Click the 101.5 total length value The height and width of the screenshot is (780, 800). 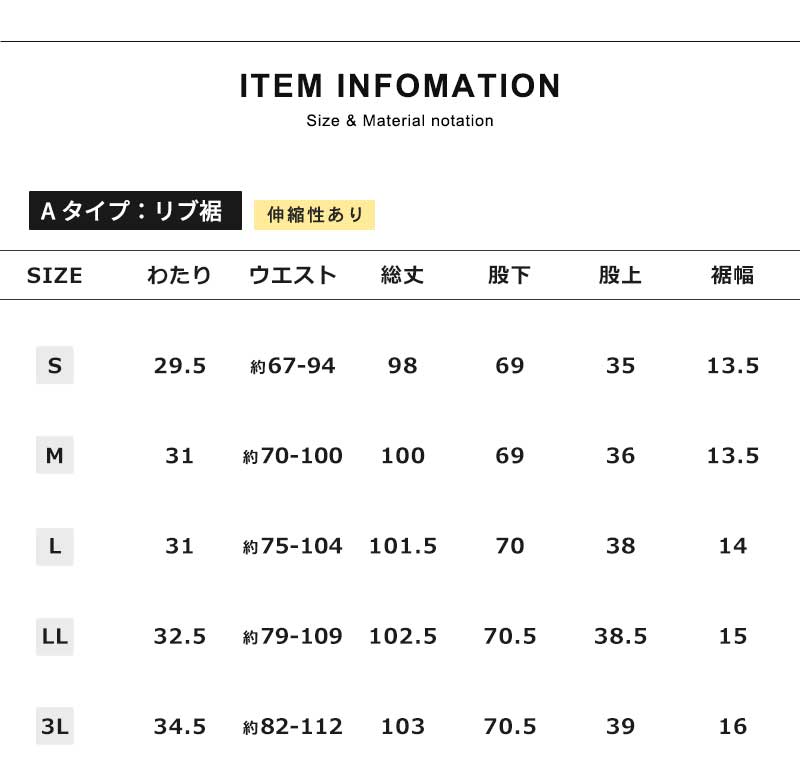[403, 546]
